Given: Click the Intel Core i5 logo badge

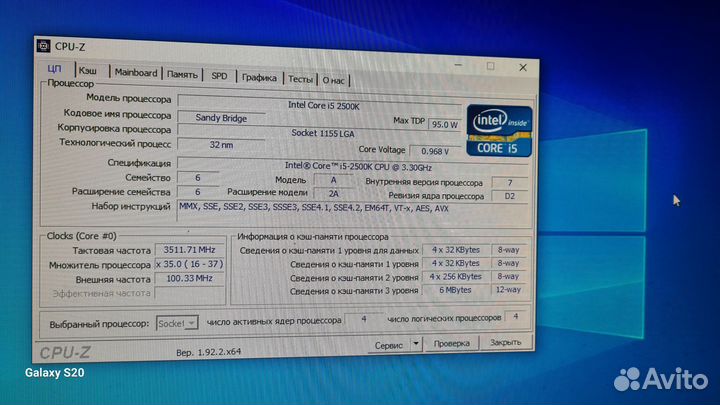Looking at the screenshot, I should coord(499,131).
